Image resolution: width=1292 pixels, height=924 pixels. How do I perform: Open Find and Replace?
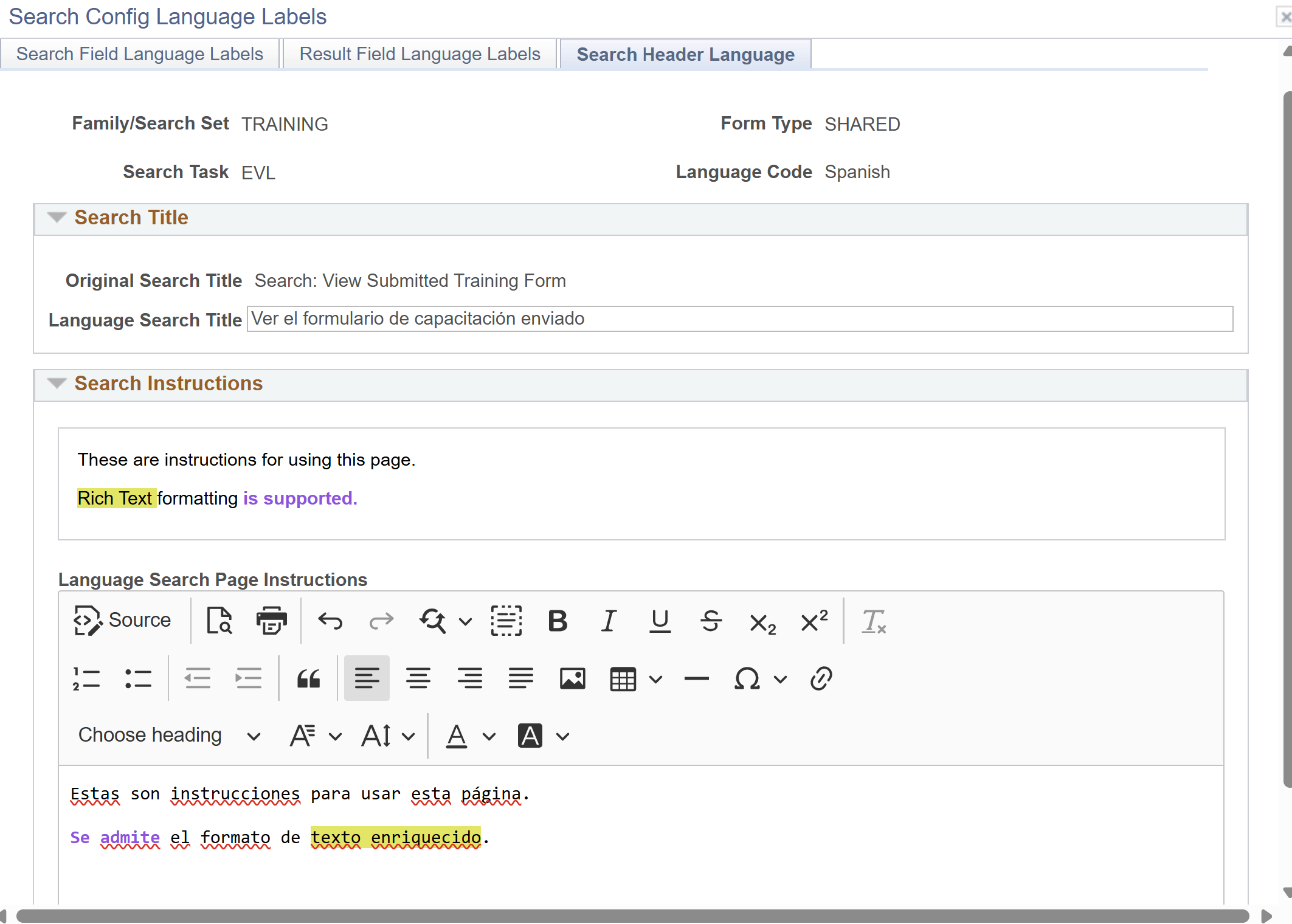click(433, 621)
